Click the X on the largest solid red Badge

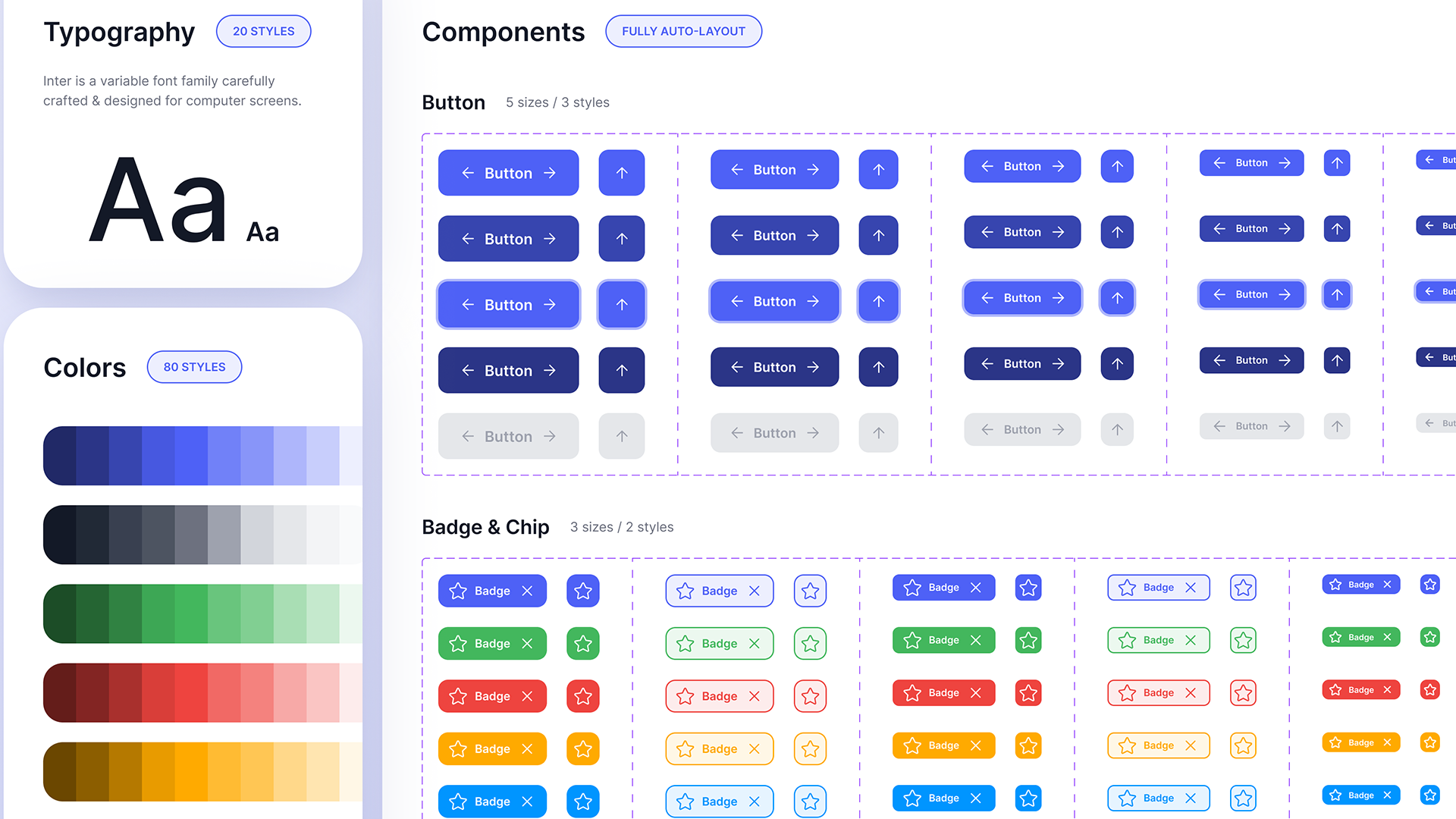point(528,696)
